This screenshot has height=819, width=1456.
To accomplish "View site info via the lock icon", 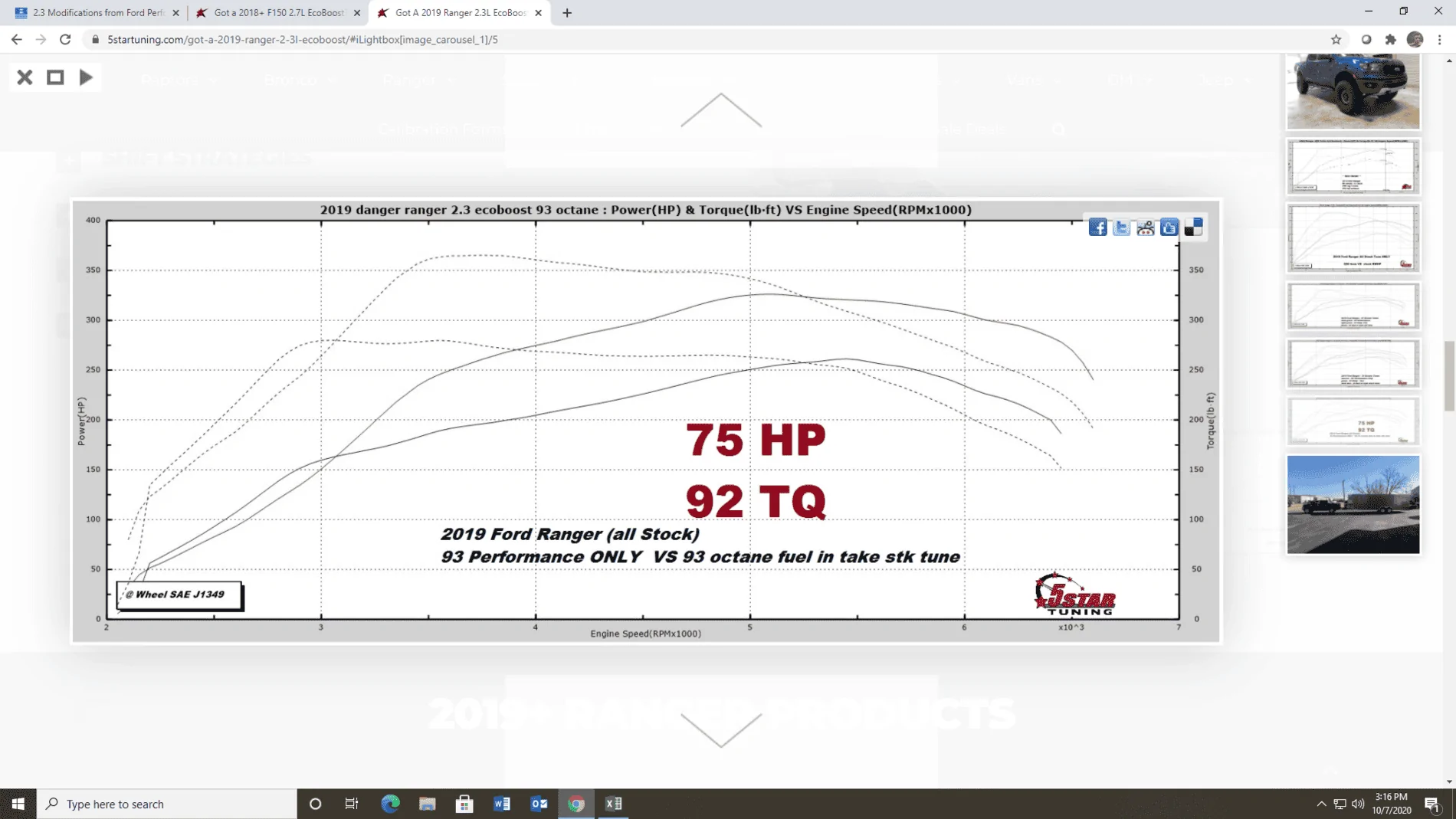I will pos(95,39).
